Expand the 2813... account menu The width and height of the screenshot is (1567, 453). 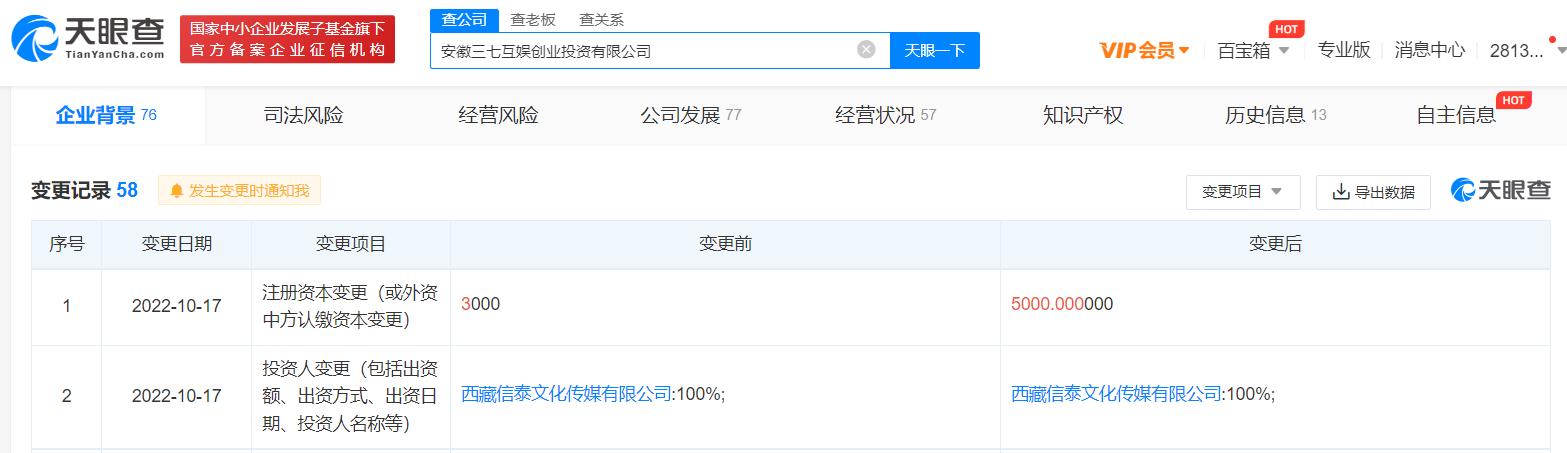pos(1526,50)
